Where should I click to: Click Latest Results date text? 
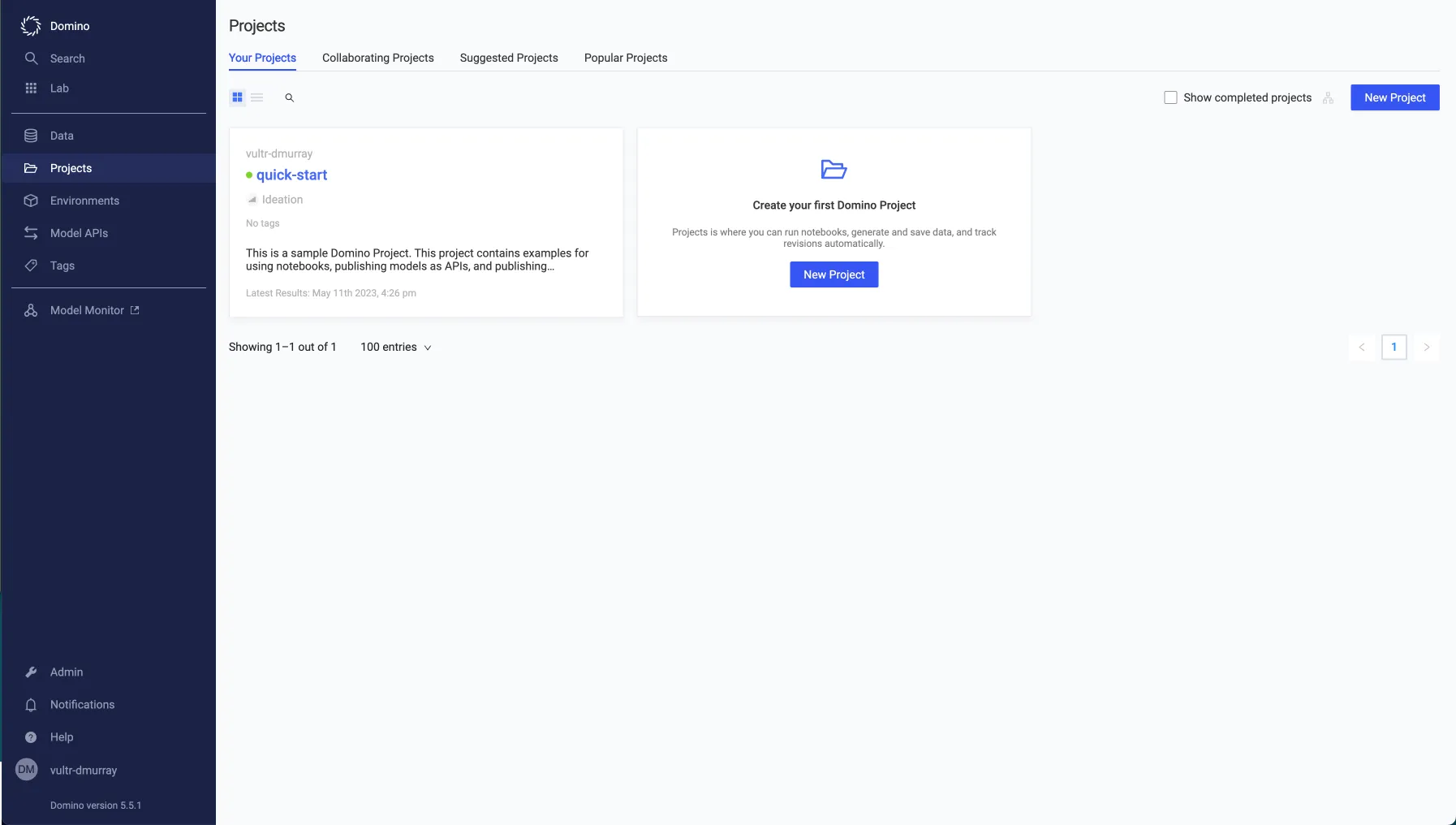(331, 293)
